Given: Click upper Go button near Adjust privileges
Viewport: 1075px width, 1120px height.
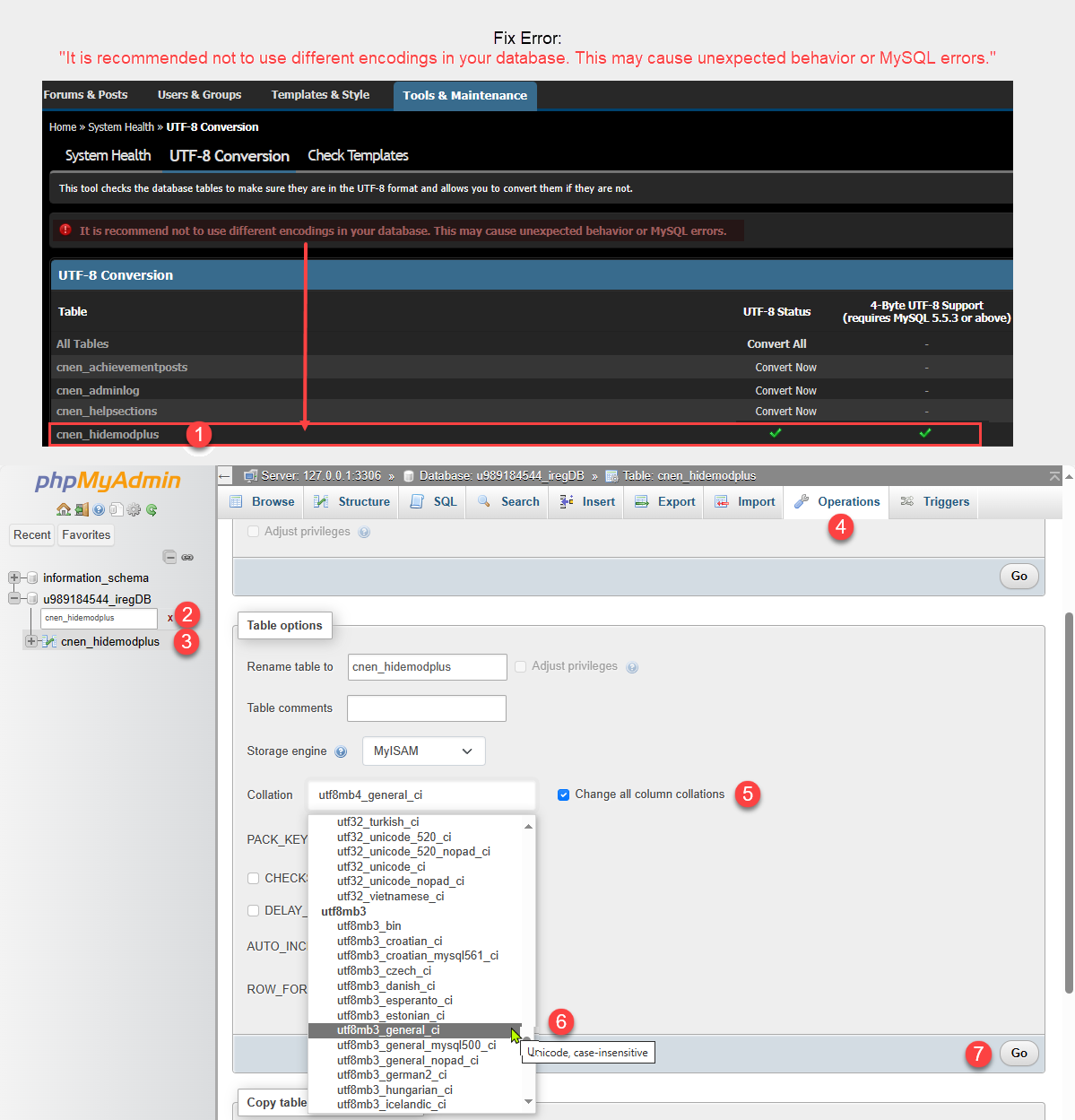Looking at the screenshot, I should pyautogui.click(x=1019, y=576).
